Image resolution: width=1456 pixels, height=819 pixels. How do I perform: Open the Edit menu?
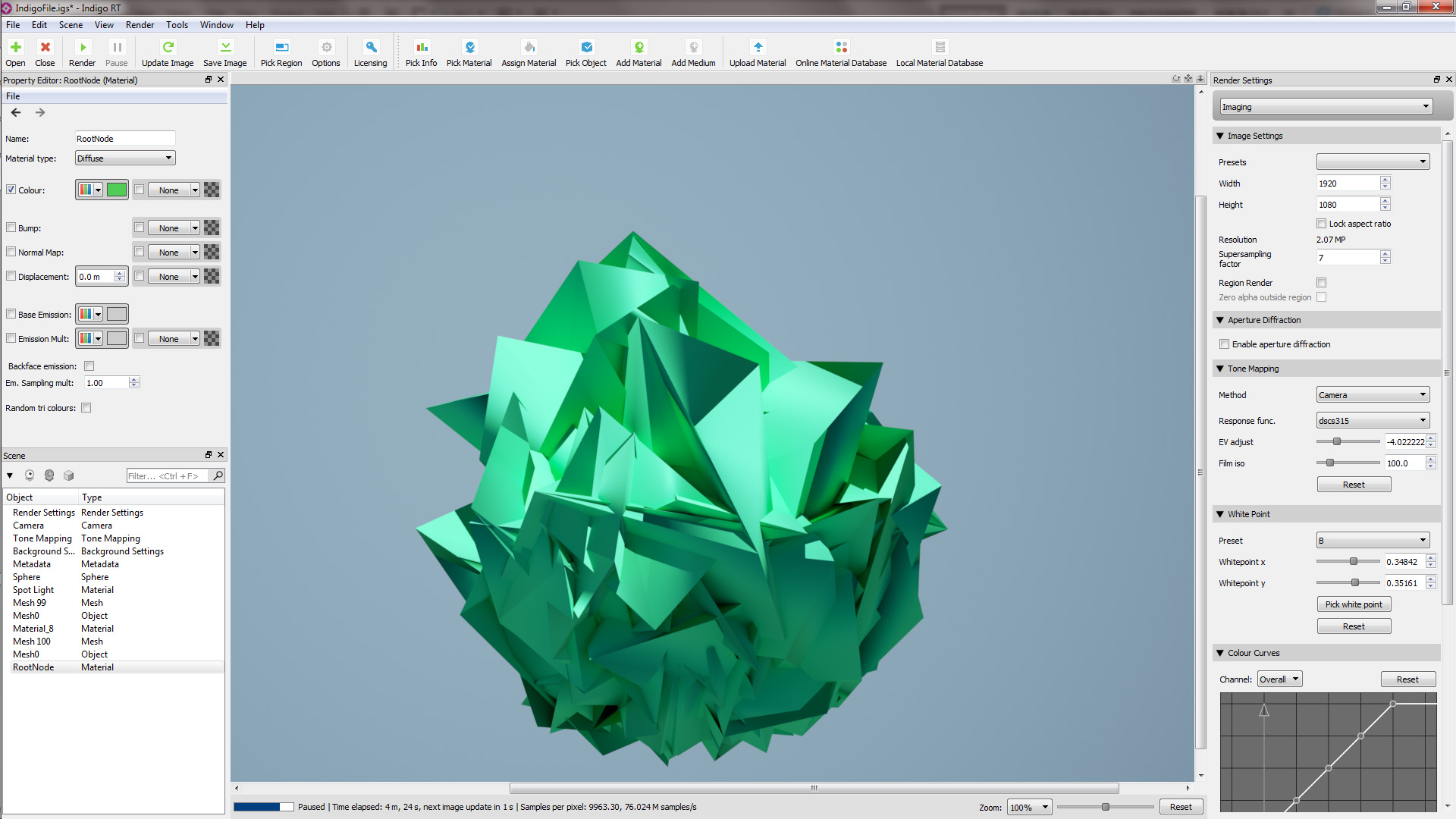click(x=39, y=25)
